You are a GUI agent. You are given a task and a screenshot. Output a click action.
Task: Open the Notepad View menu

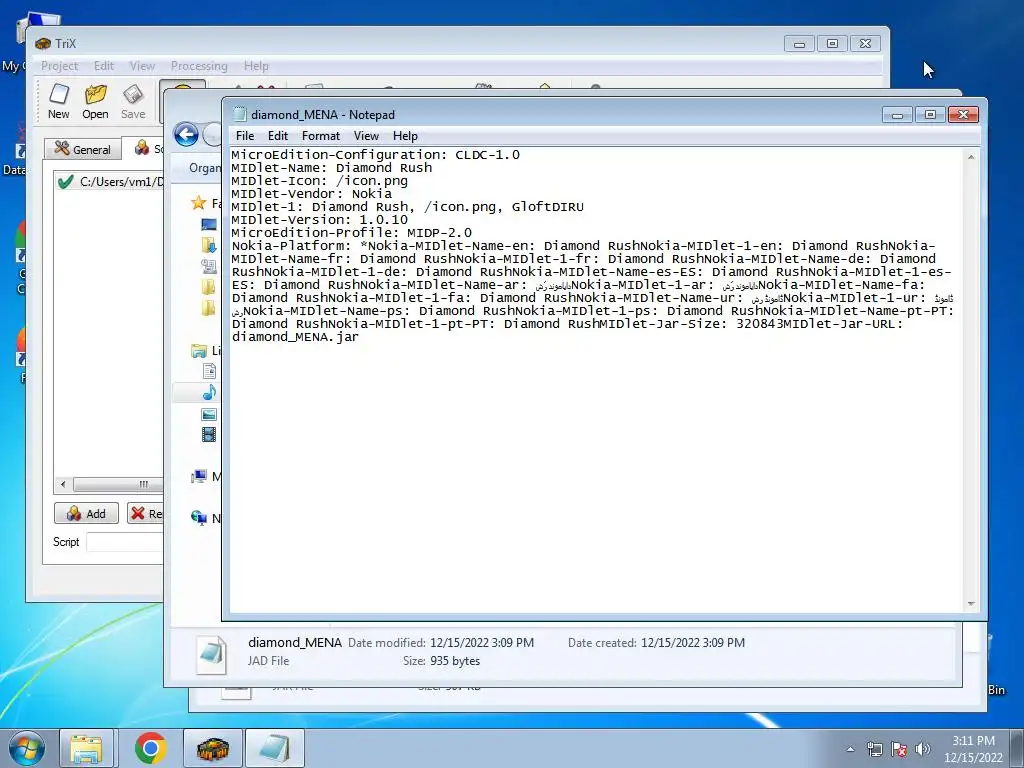click(x=366, y=136)
